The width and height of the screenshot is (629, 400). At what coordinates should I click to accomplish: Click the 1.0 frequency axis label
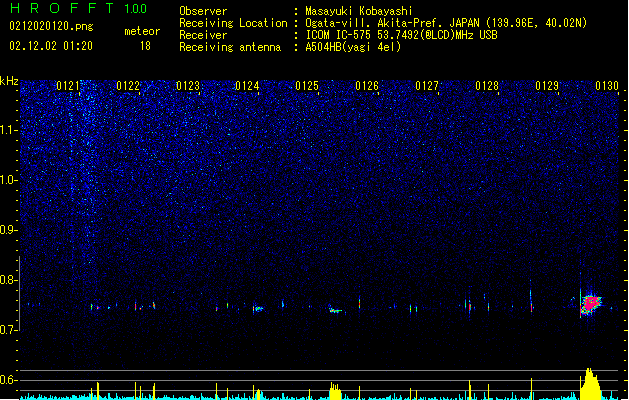pyautogui.click(x=9, y=180)
